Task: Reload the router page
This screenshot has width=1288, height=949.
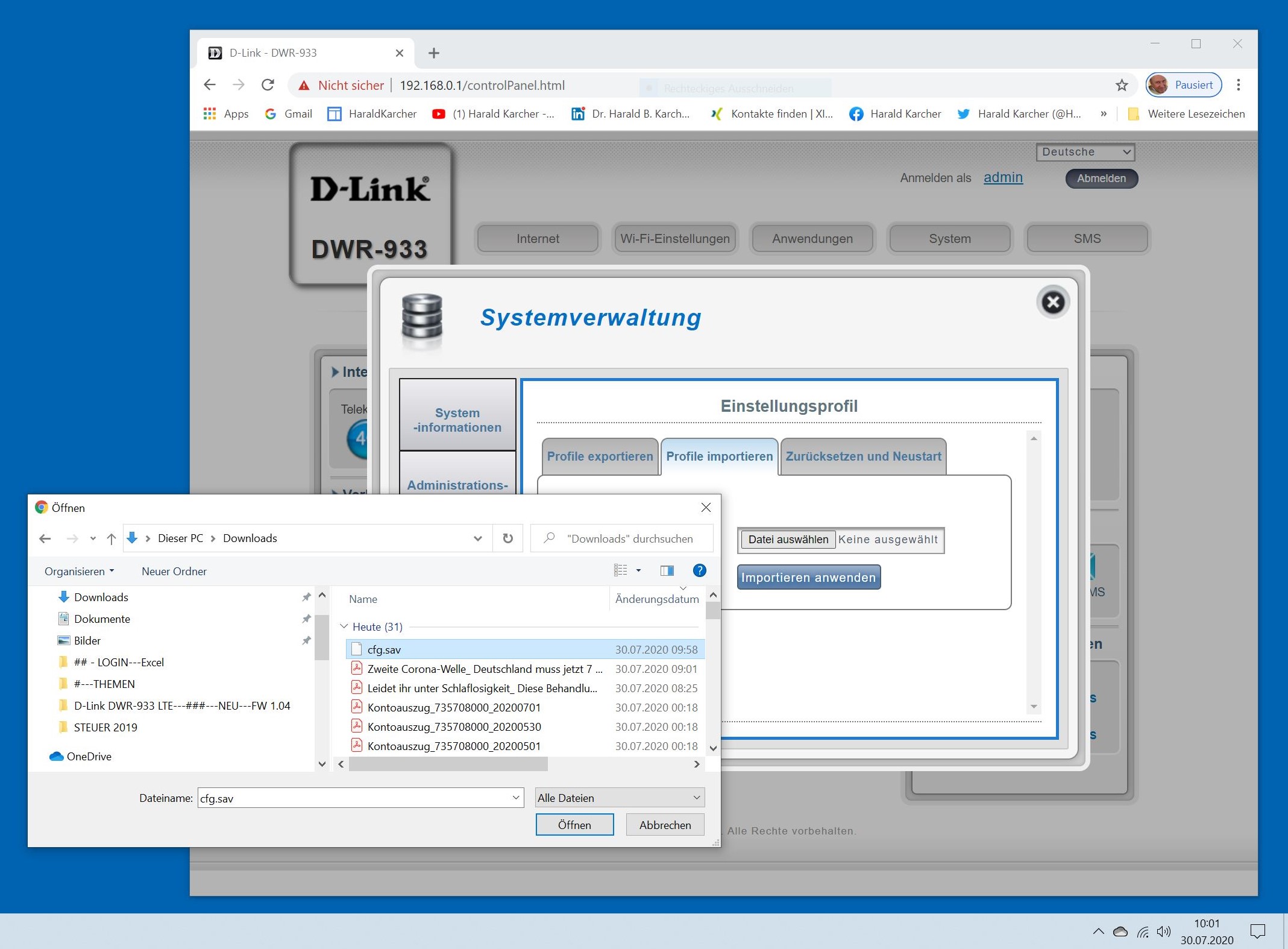Action: click(268, 85)
